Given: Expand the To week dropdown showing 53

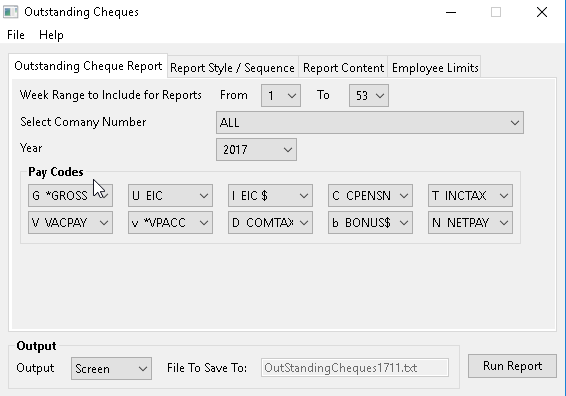Looking at the screenshot, I should coord(369,96).
